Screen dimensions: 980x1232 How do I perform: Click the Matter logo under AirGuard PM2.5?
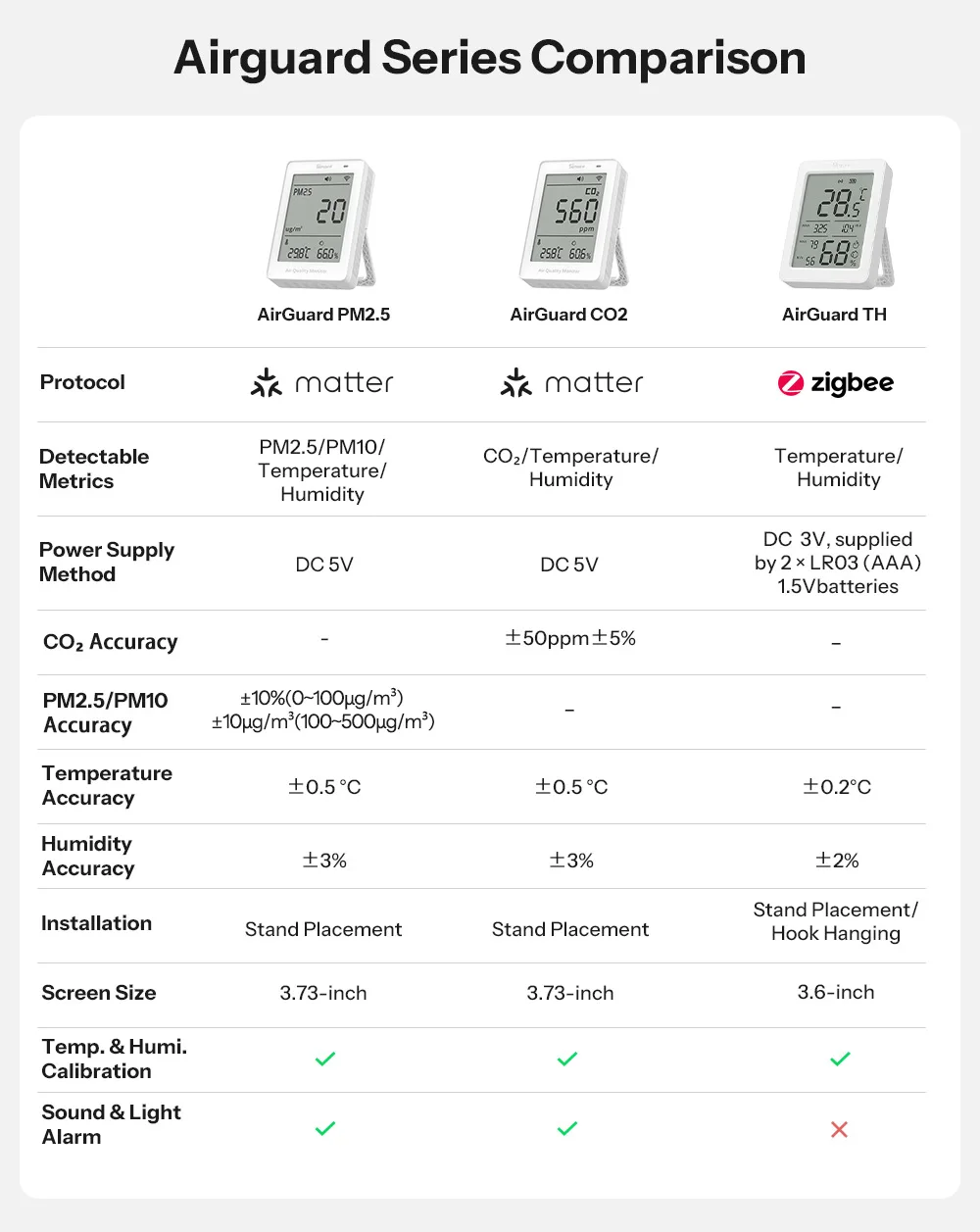(x=322, y=382)
